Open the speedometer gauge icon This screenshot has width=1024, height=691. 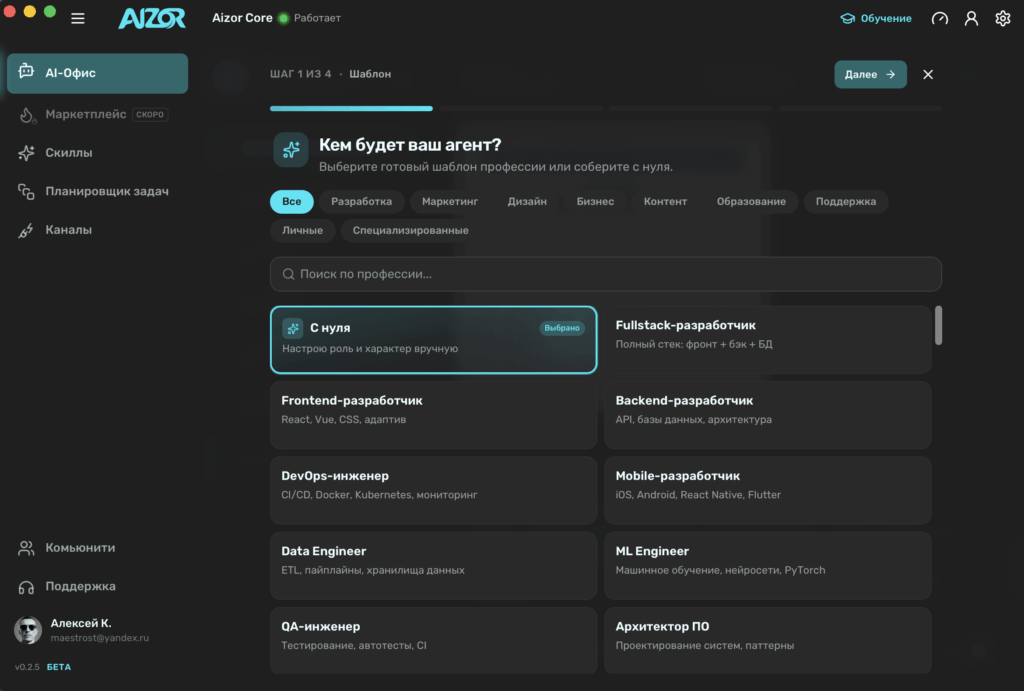[x=940, y=18]
